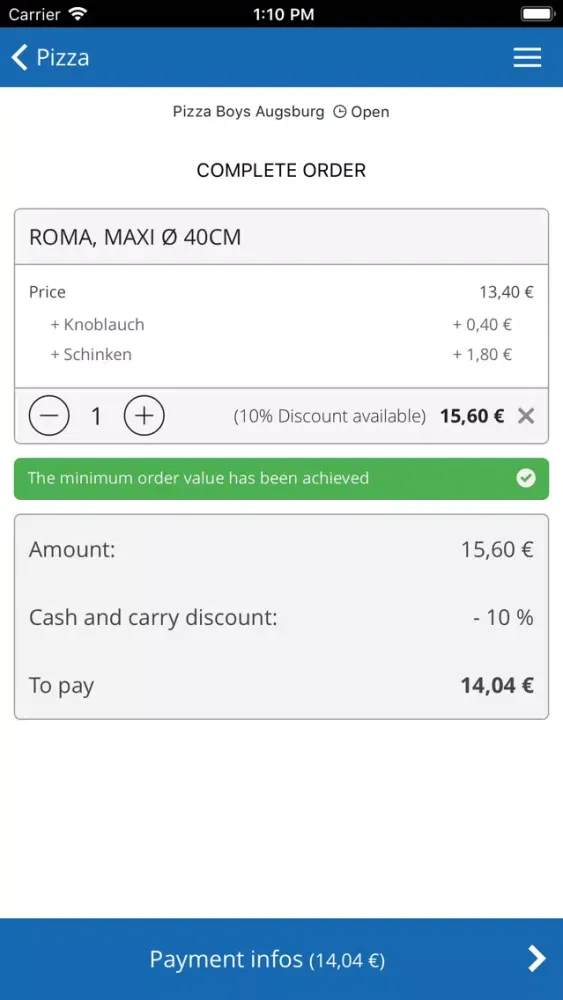The width and height of the screenshot is (563, 1000).
Task: Remove Roma pizza with X icon
Action: (x=525, y=416)
